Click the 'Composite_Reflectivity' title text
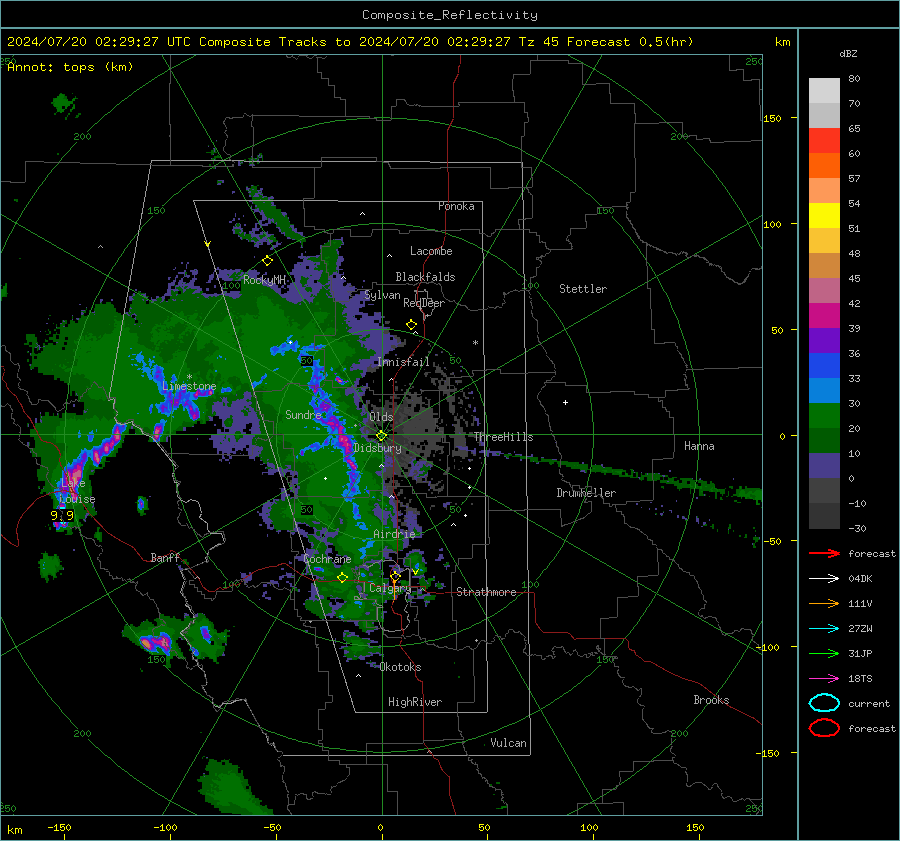 tap(450, 15)
